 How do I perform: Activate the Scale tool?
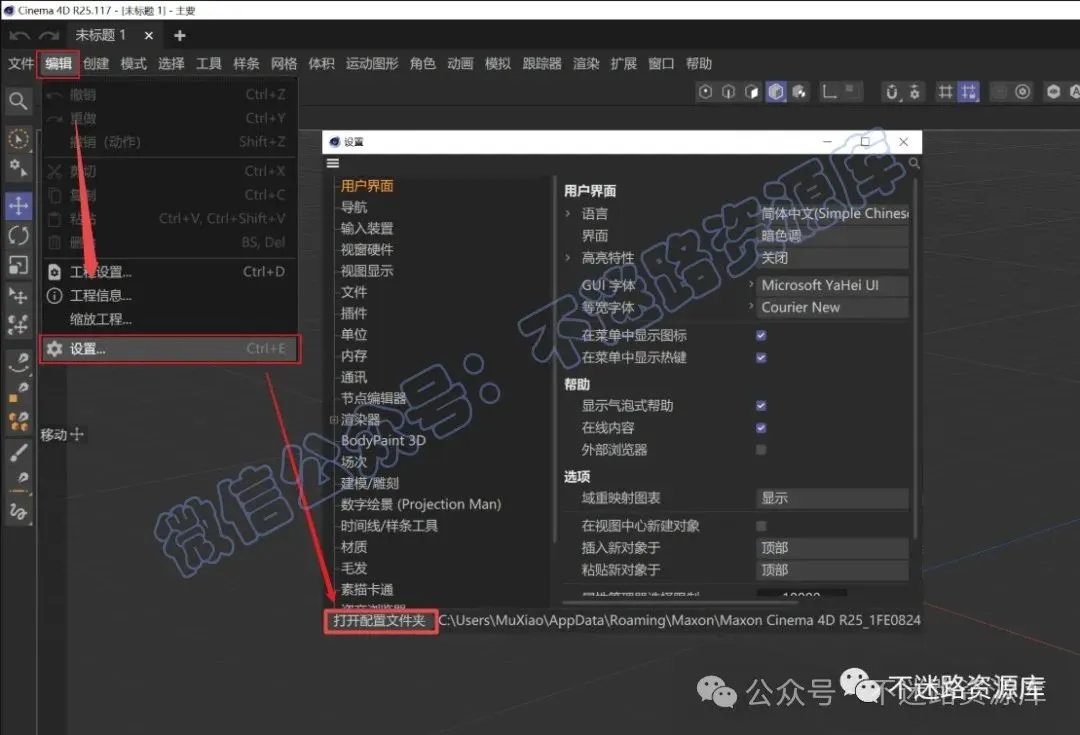coord(18,265)
